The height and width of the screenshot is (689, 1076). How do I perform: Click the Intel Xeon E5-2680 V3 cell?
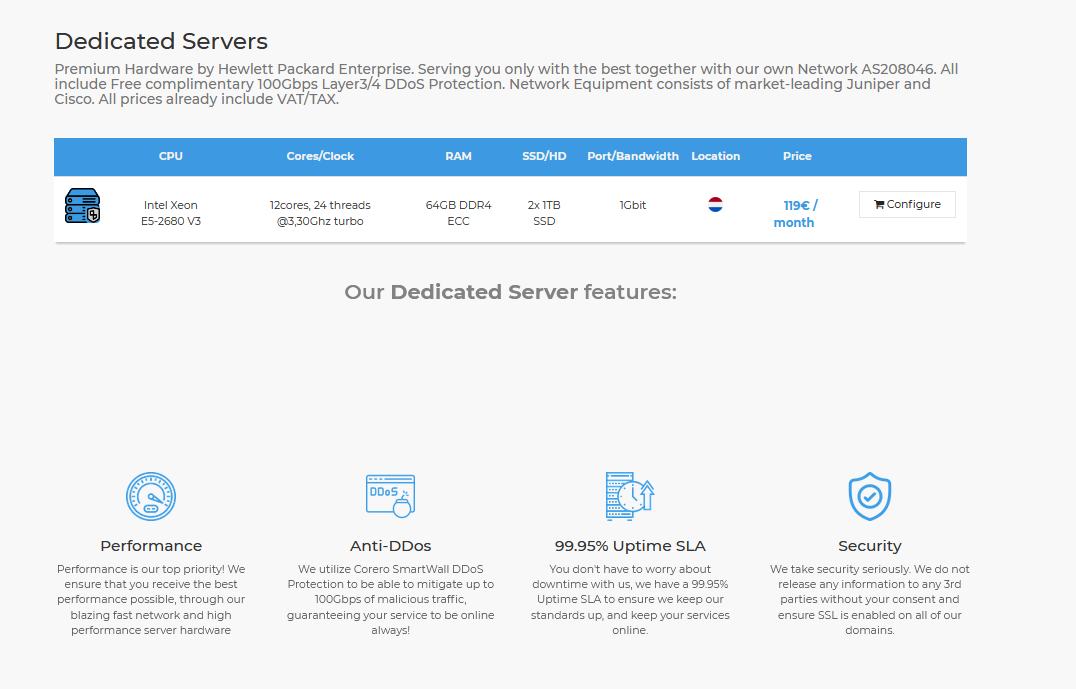click(171, 213)
